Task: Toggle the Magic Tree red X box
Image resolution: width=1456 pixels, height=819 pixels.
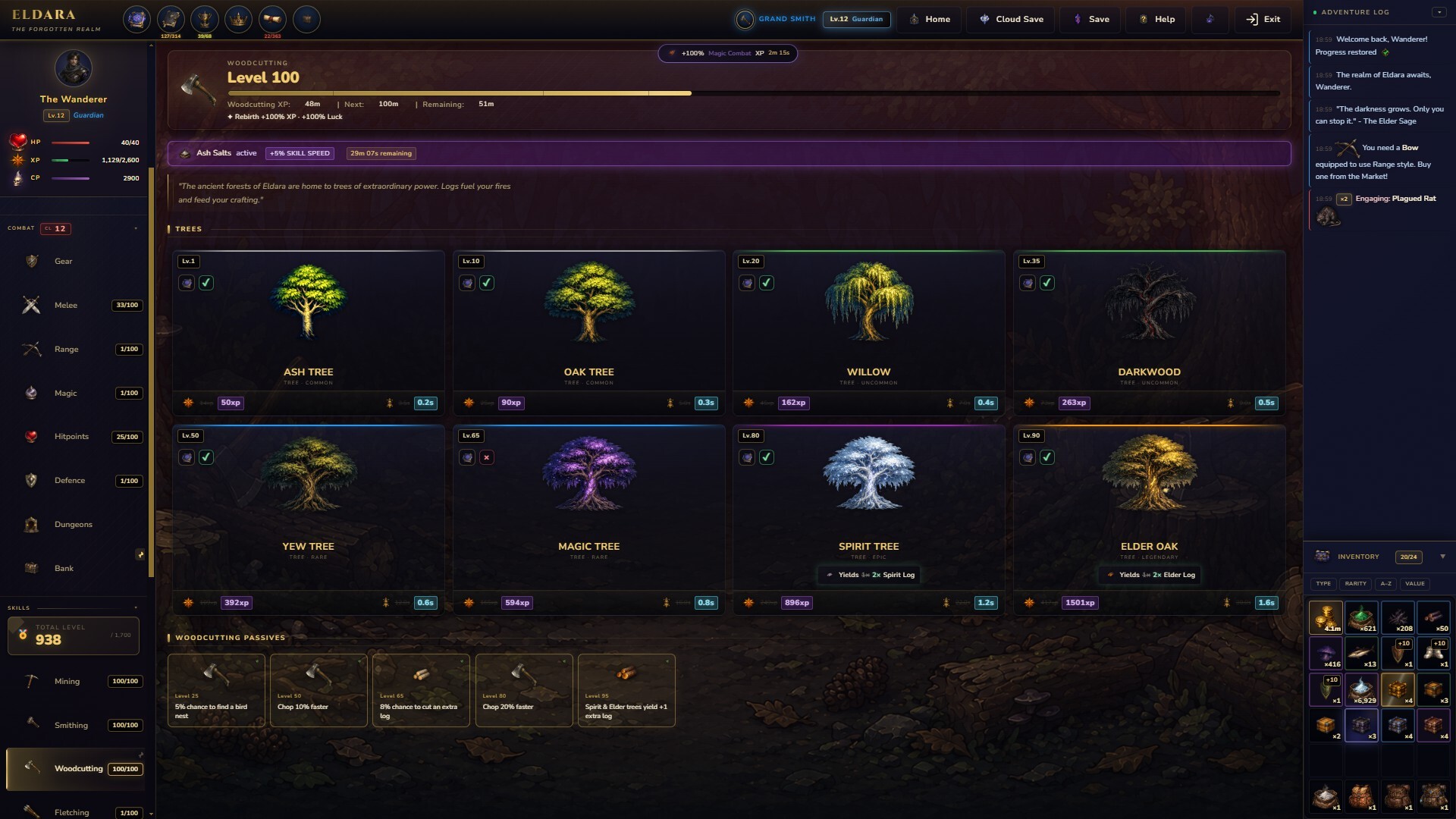Action: point(487,457)
